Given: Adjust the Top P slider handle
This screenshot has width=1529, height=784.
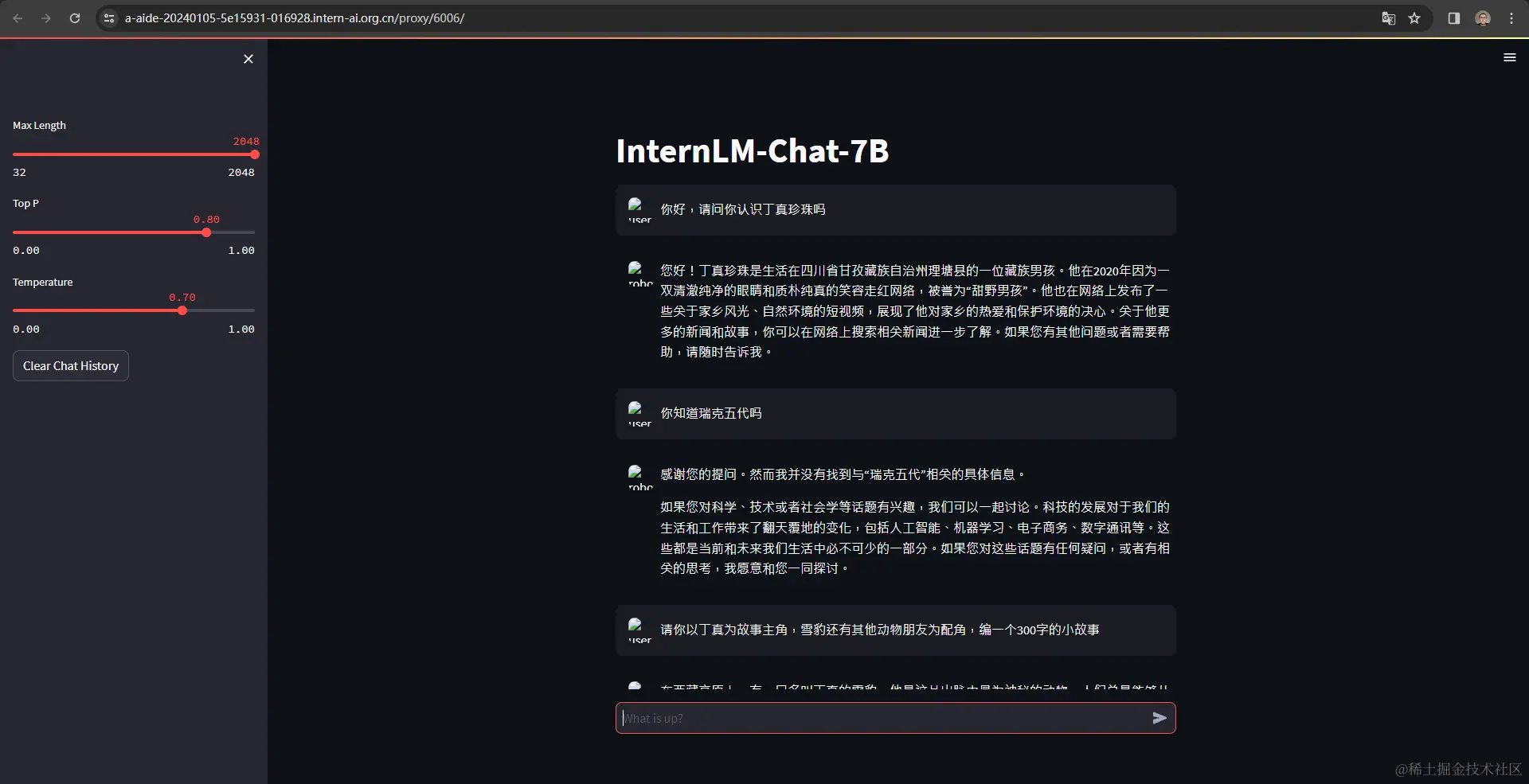Looking at the screenshot, I should 206,232.
